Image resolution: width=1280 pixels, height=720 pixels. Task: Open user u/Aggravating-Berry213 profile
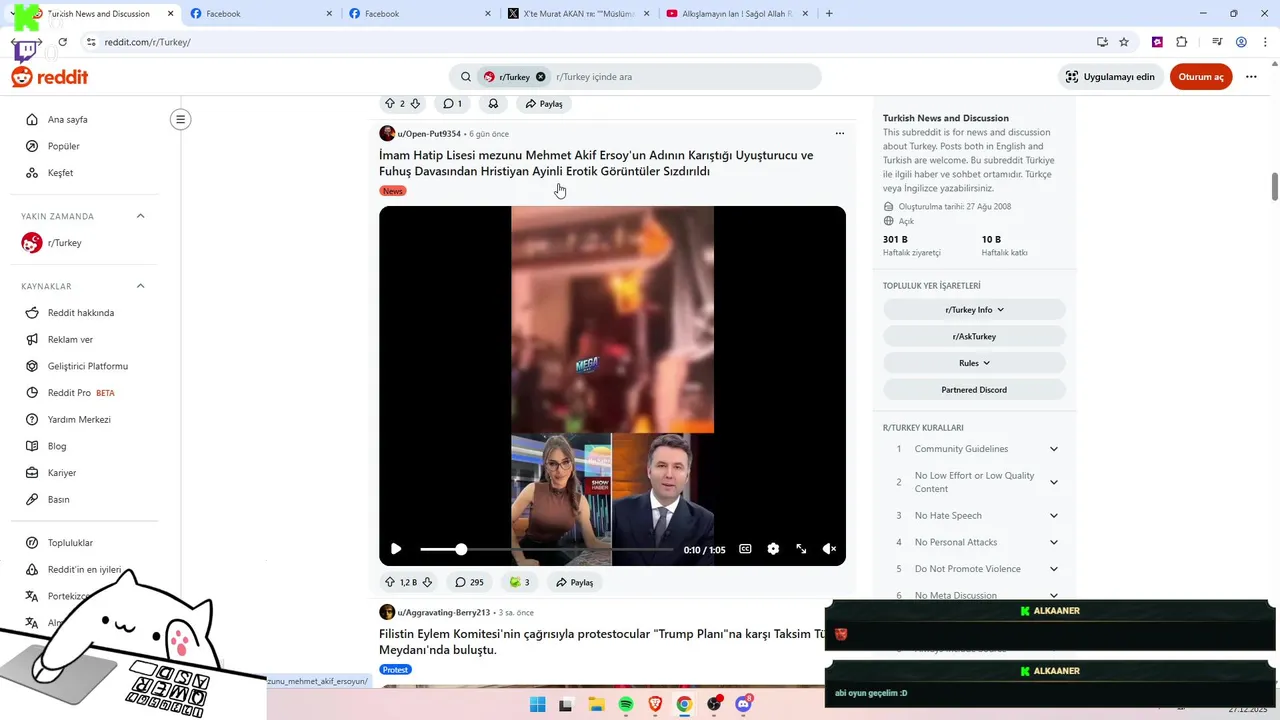(x=444, y=612)
